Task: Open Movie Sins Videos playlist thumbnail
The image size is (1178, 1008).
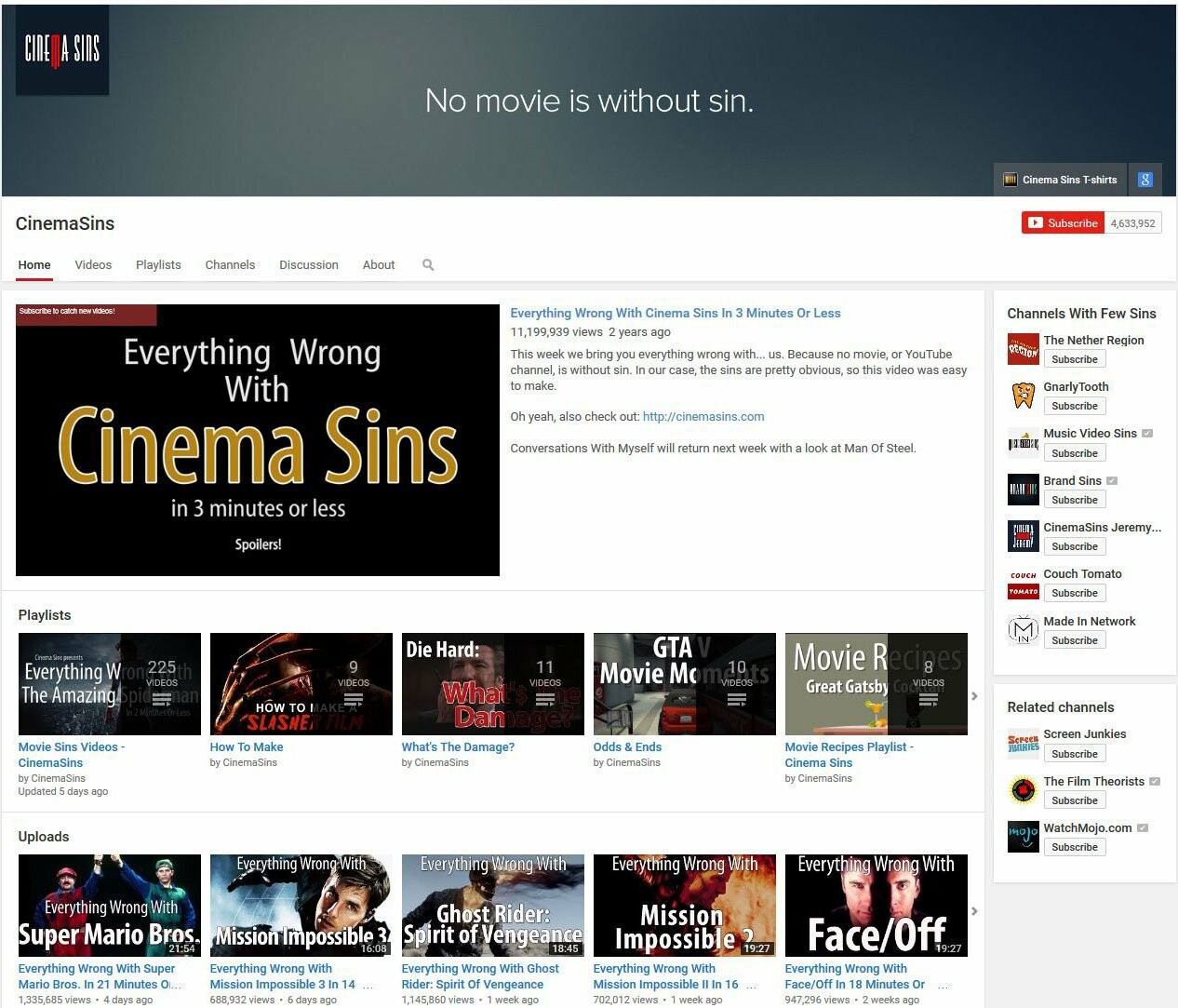Action: (110, 684)
